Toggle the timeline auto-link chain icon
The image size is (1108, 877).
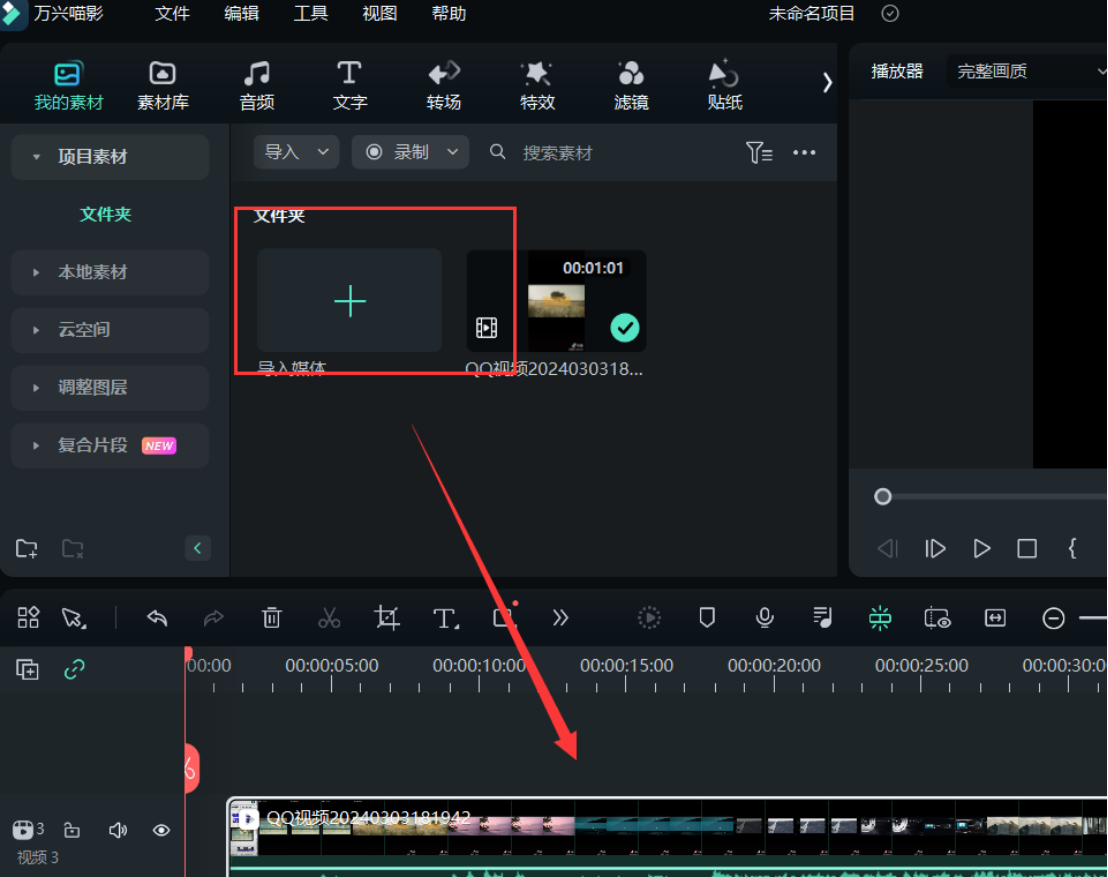pyautogui.click(x=74, y=670)
